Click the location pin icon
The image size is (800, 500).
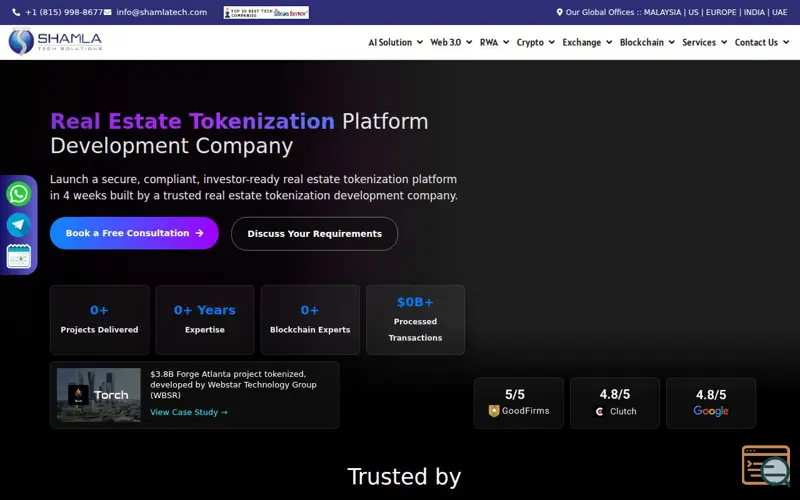[x=559, y=12]
